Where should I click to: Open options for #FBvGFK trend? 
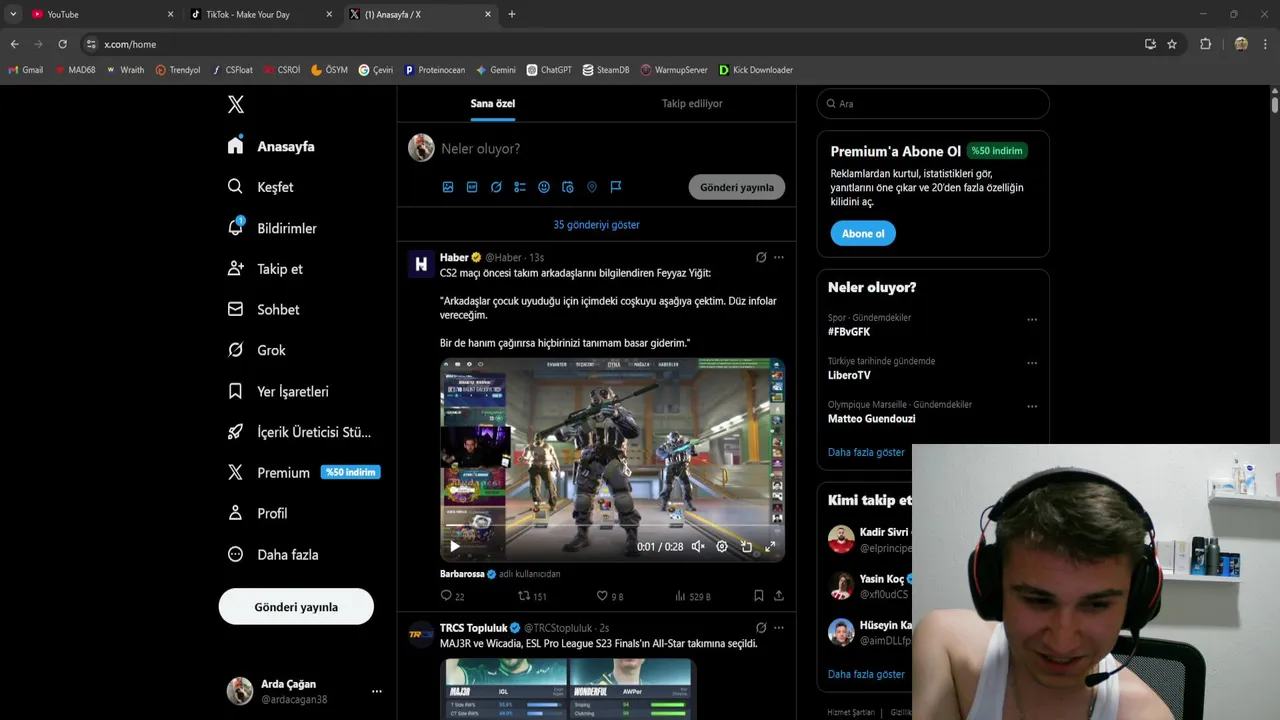coord(1032,320)
